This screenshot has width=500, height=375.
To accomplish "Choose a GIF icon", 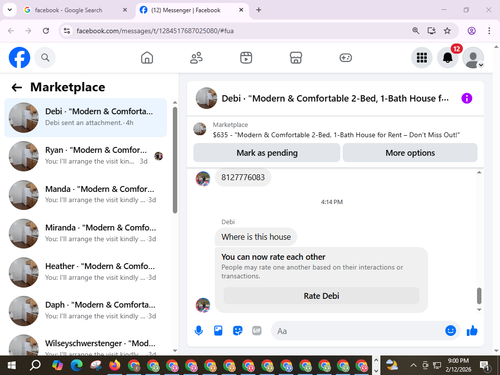I will tap(257, 331).
